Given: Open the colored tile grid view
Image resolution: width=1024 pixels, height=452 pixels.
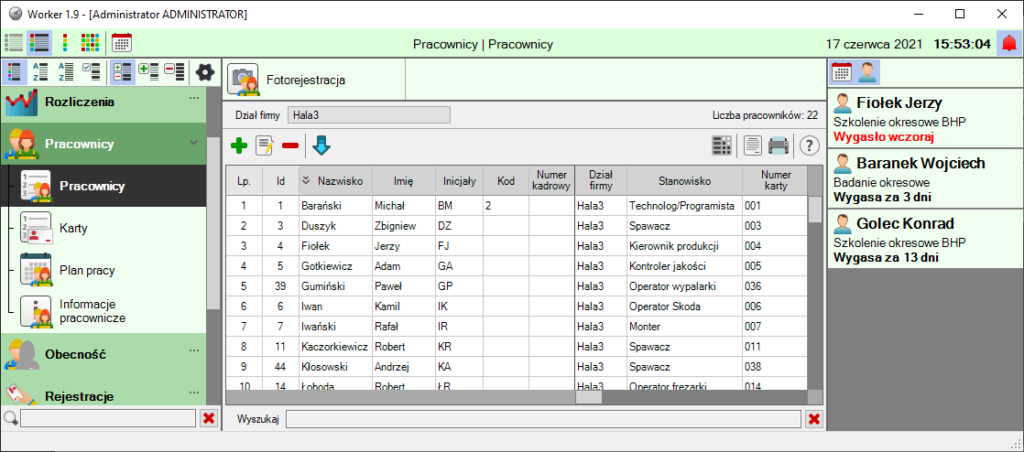Looking at the screenshot, I should tap(89, 43).
